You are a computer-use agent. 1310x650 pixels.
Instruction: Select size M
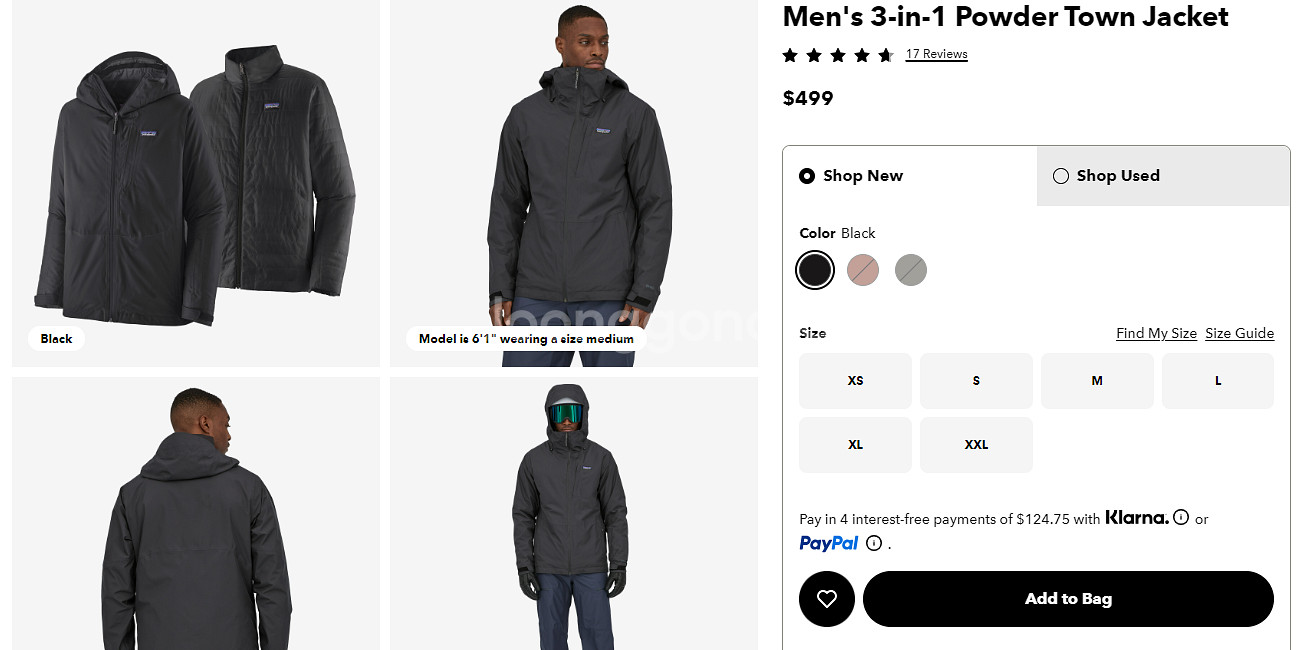pos(1097,381)
